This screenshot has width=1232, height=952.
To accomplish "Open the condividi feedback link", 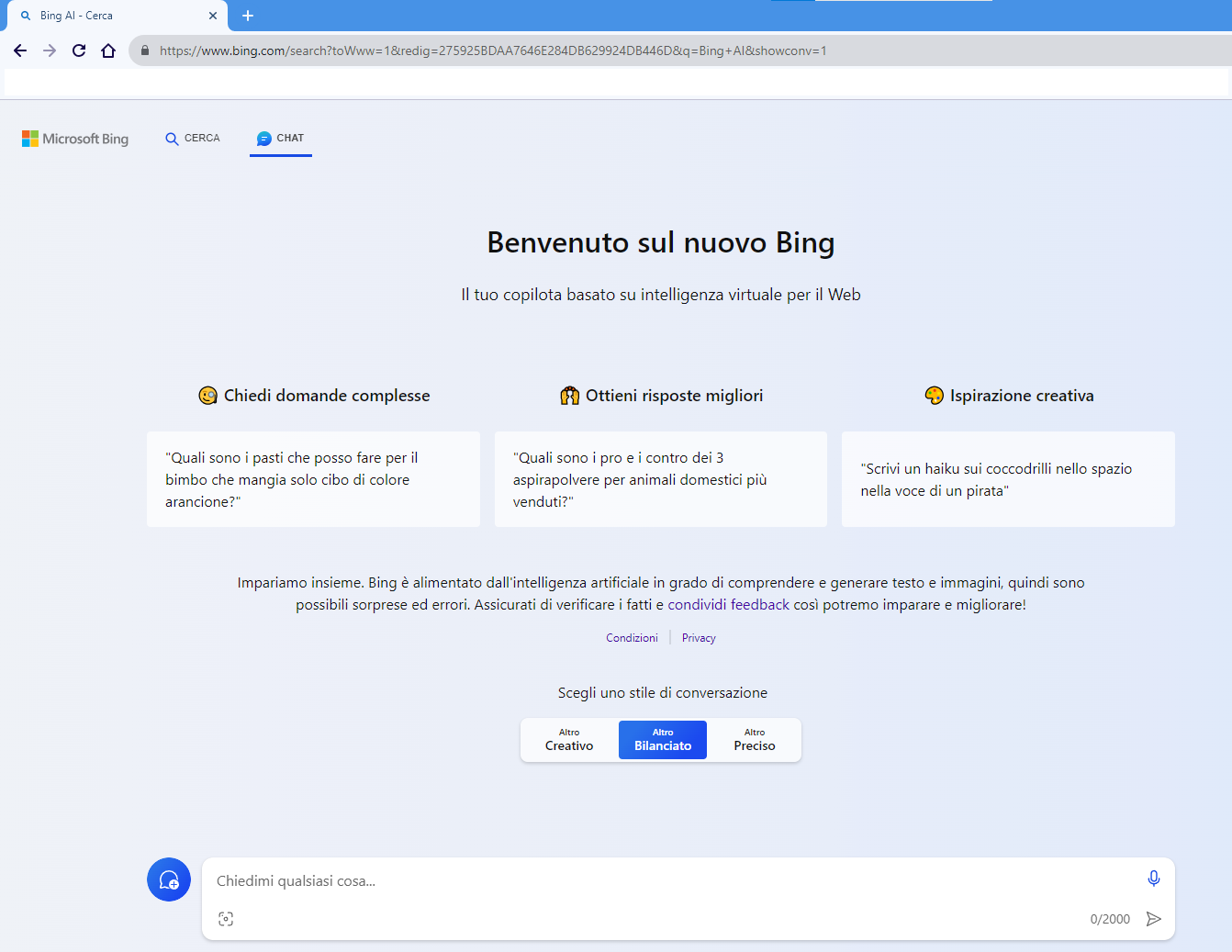I will click(x=728, y=605).
